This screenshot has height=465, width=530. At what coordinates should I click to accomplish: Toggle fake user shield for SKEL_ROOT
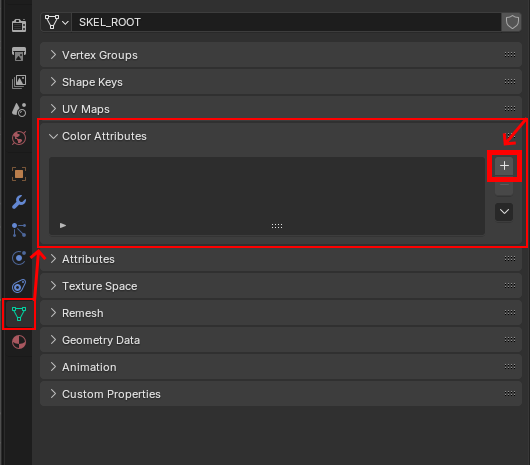click(512, 22)
